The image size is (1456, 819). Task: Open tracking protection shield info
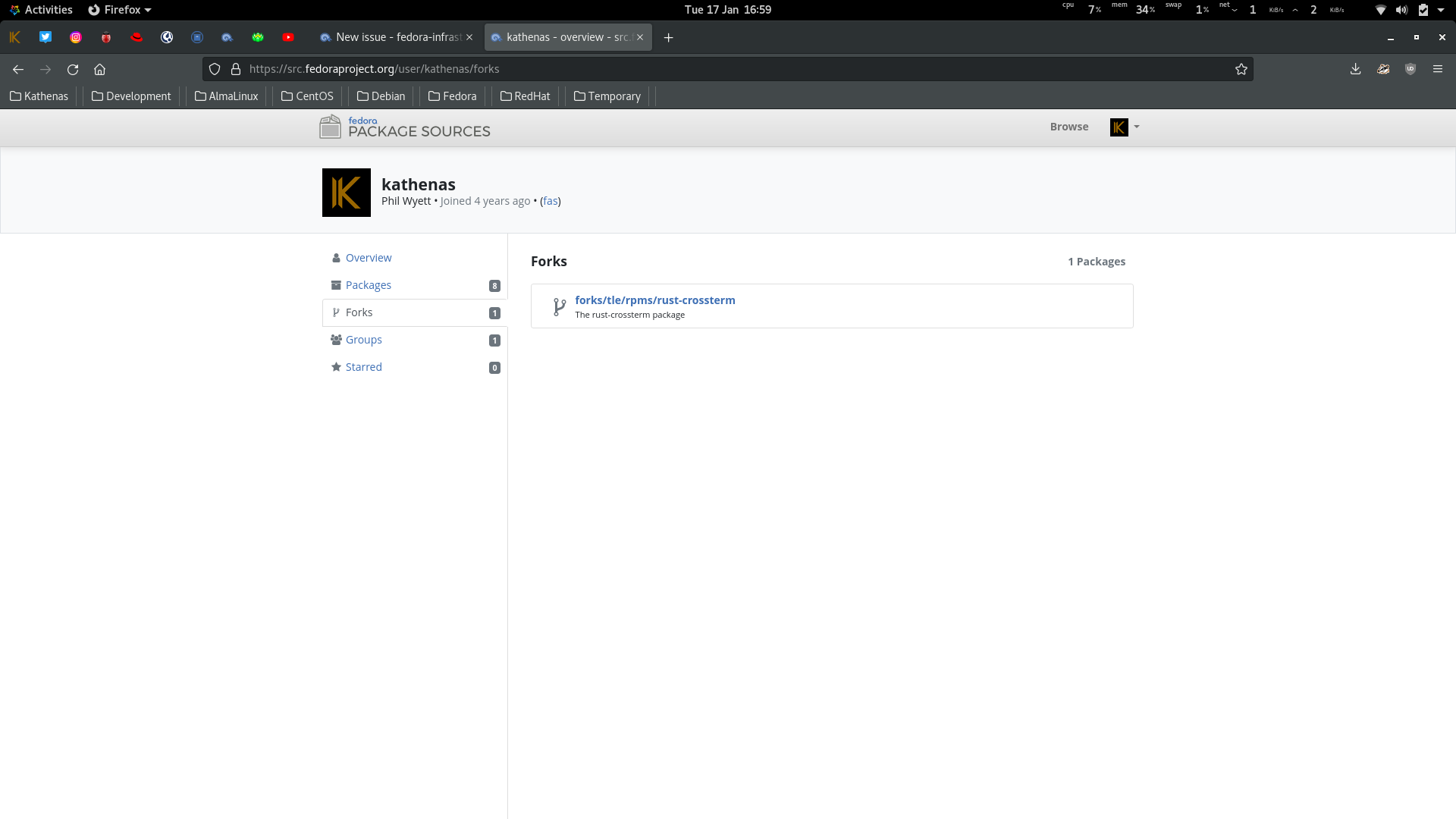(x=215, y=69)
